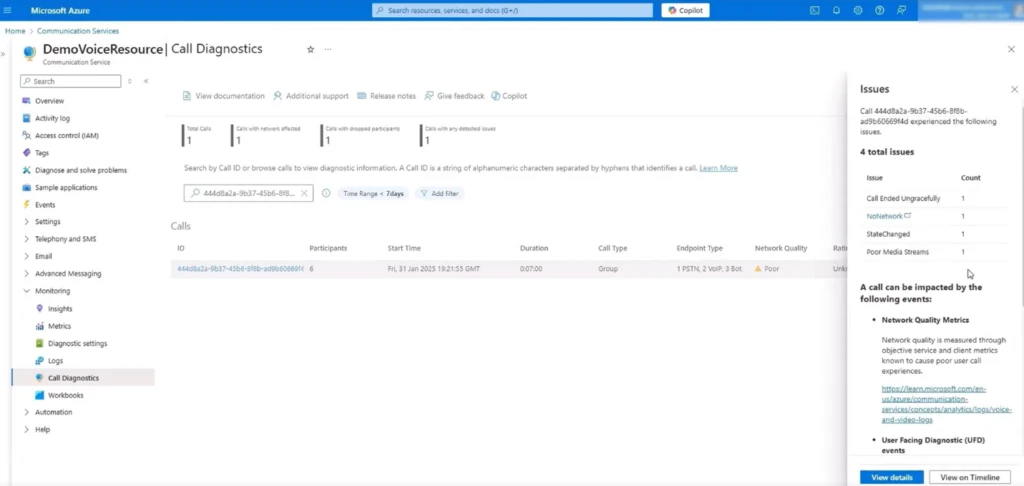
Task: Open the notifications bell icon
Action: click(x=836, y=10)
